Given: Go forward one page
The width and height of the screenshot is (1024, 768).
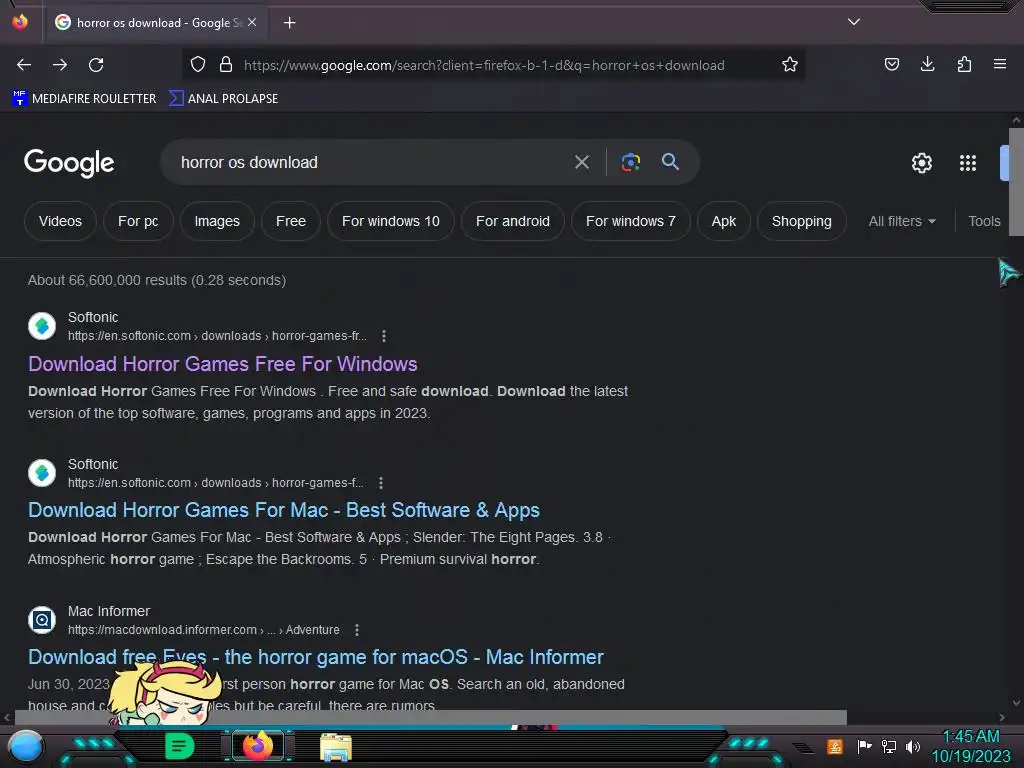Looking at the screenshot, I should [60, 65].
